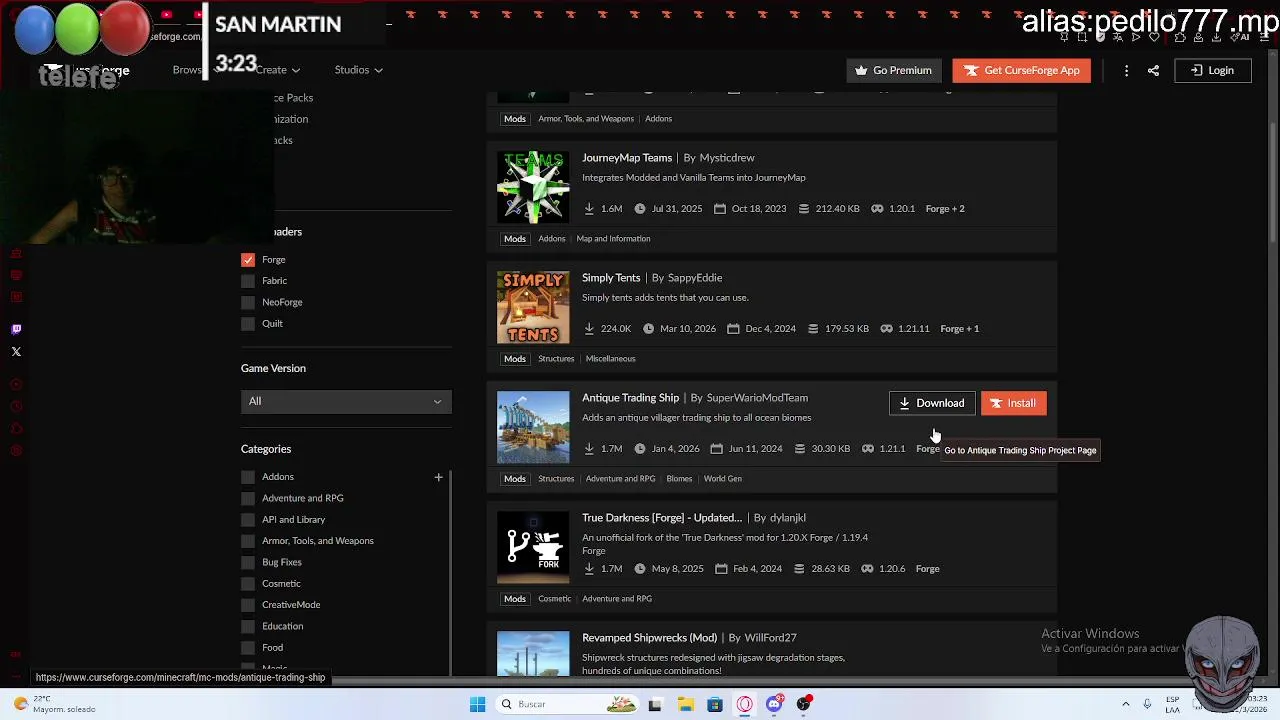Check the Adventure and RPG category checkbox
Screen dimensions: 1280x720
pos(248,498)
